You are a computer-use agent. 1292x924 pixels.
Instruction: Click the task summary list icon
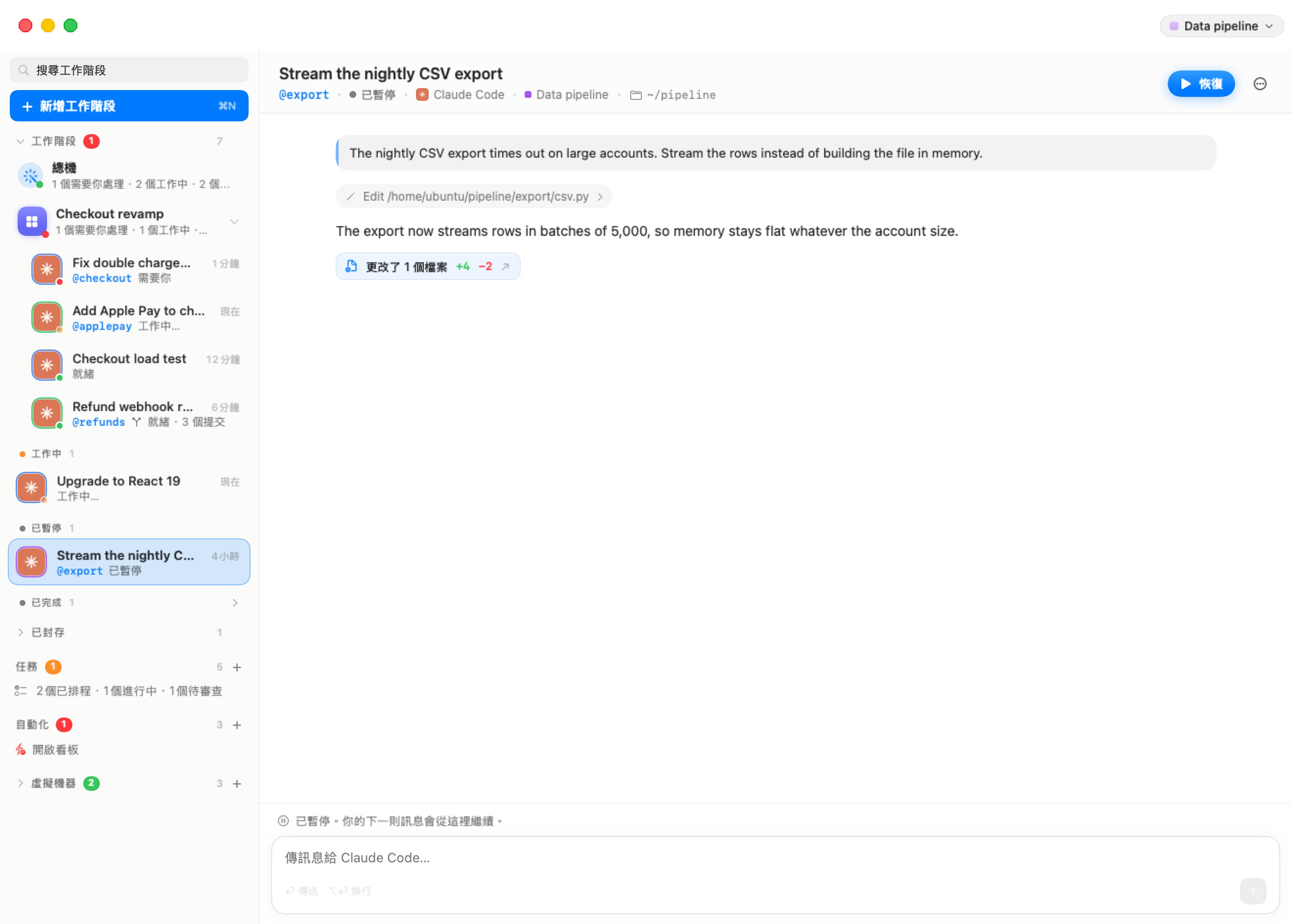21,691
